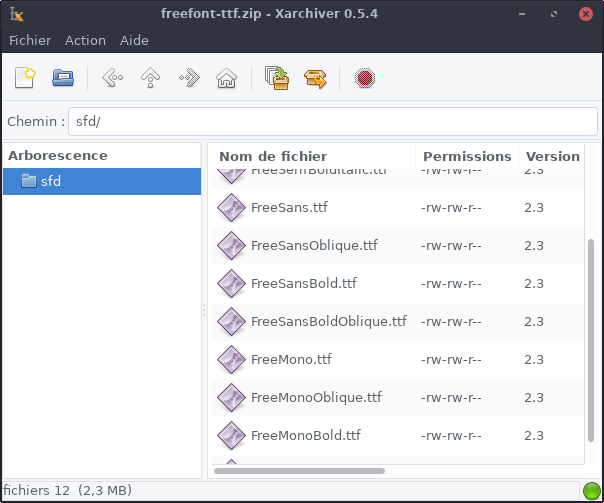This screenshot has width=604, height=503.
Task: Open the Aide menu
Action: click(134, 40)
